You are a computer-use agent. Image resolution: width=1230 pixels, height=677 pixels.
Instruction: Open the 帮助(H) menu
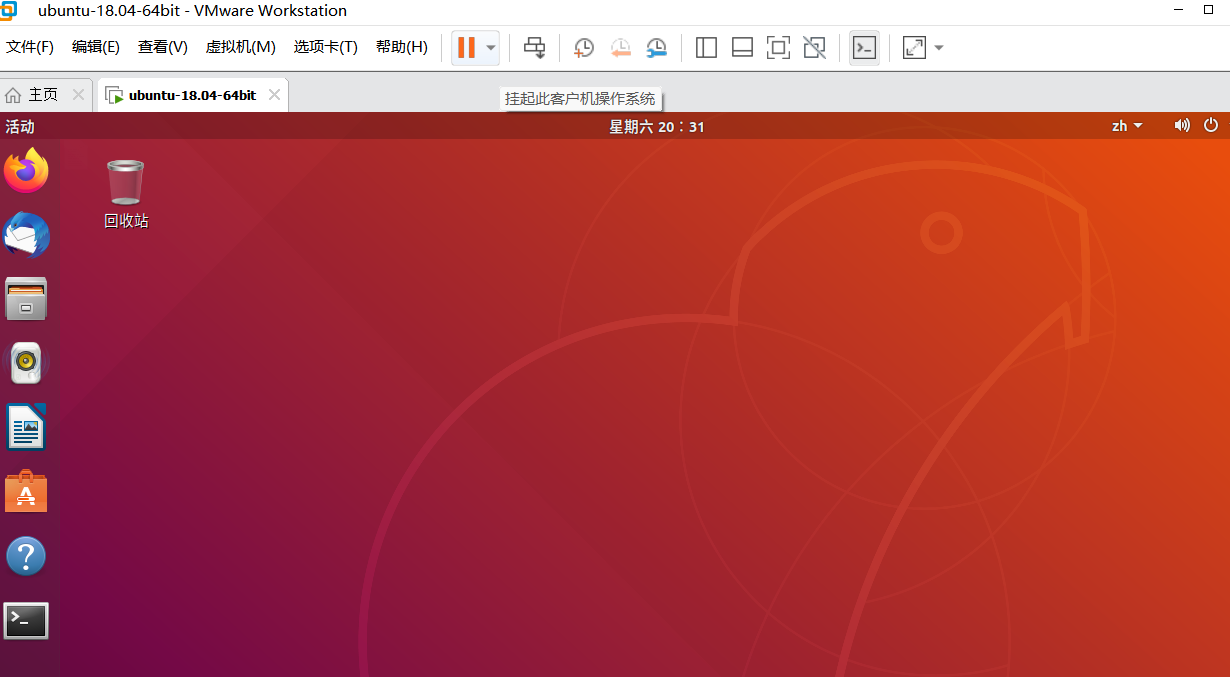pyautogui.click(x=402, y=47)
